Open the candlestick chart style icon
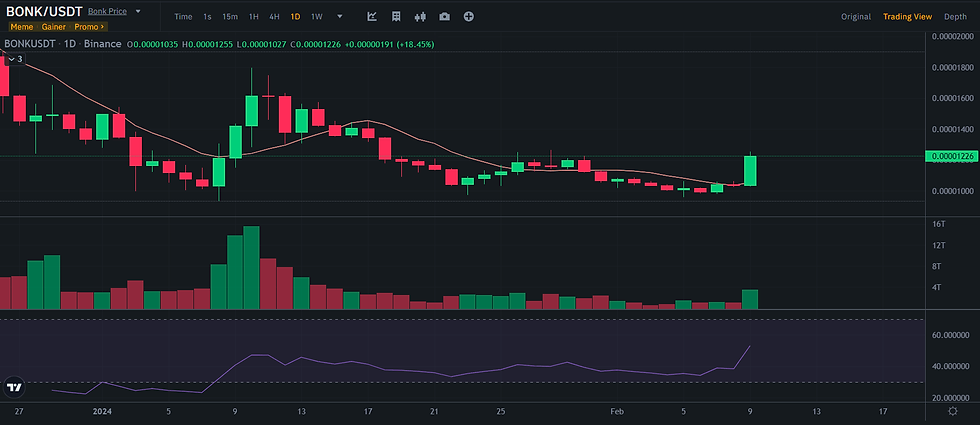The height and width of the screenshot is (425, 980). click(420, 17)
